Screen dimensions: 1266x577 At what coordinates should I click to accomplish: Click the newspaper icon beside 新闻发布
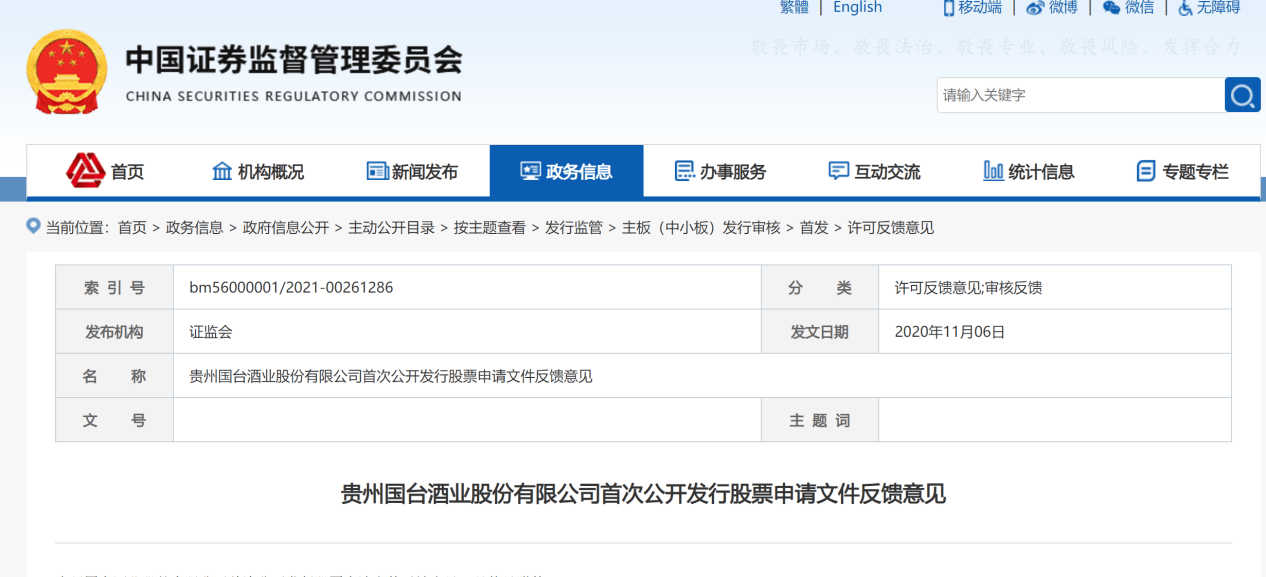coord(377,171)
